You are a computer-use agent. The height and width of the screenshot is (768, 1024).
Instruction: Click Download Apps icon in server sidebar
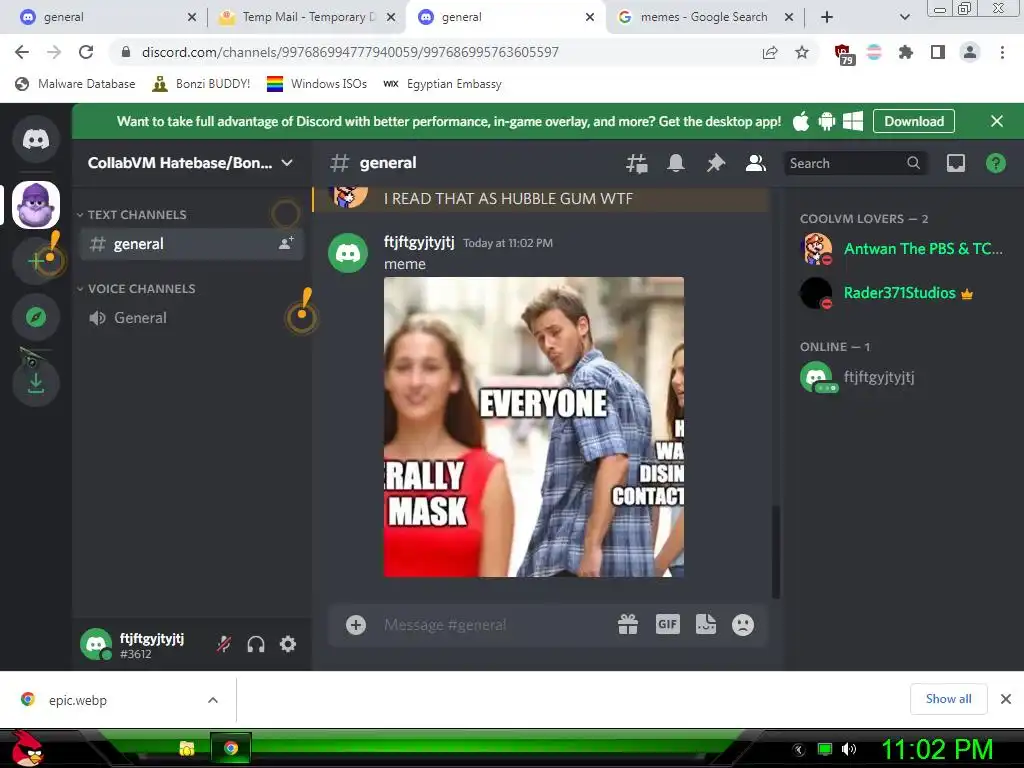point(36,383)
